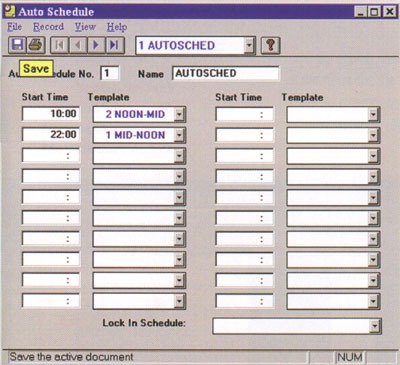Click the Save floppy disk icon
This screenshot has width=400, height=365.
(17, 45)
